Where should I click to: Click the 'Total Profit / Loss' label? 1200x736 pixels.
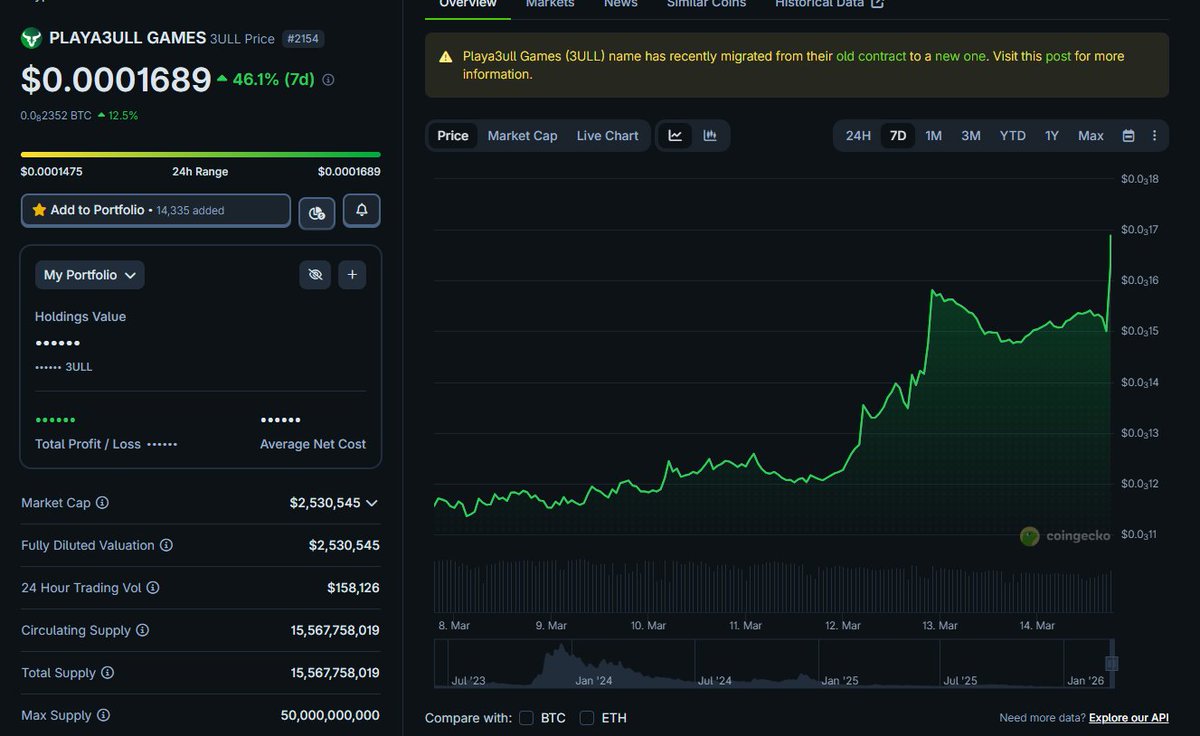(88, 444)
